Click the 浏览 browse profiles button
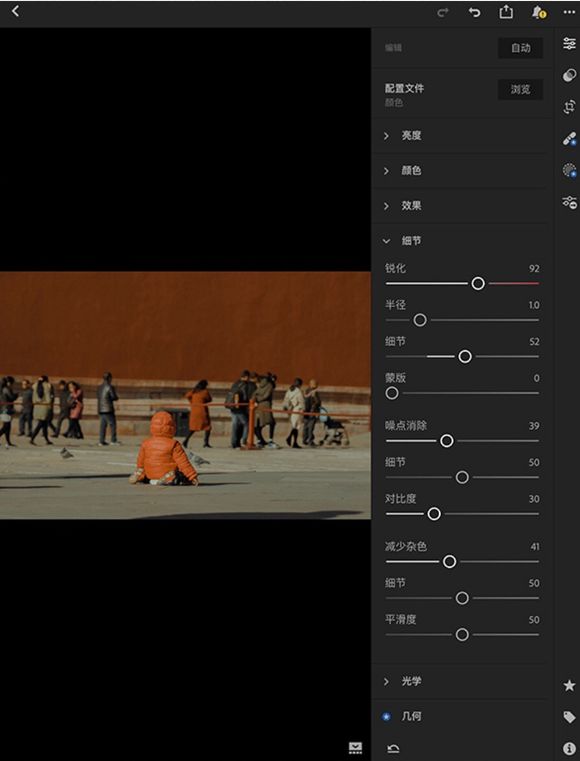This screenshot has height=761, width=580. click(x=520, y=89)
